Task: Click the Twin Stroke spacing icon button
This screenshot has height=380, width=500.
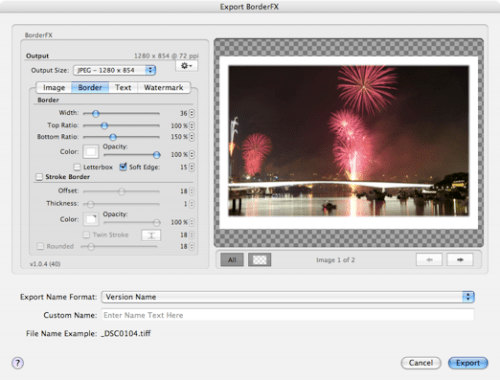Action: (x=151, y=235)
